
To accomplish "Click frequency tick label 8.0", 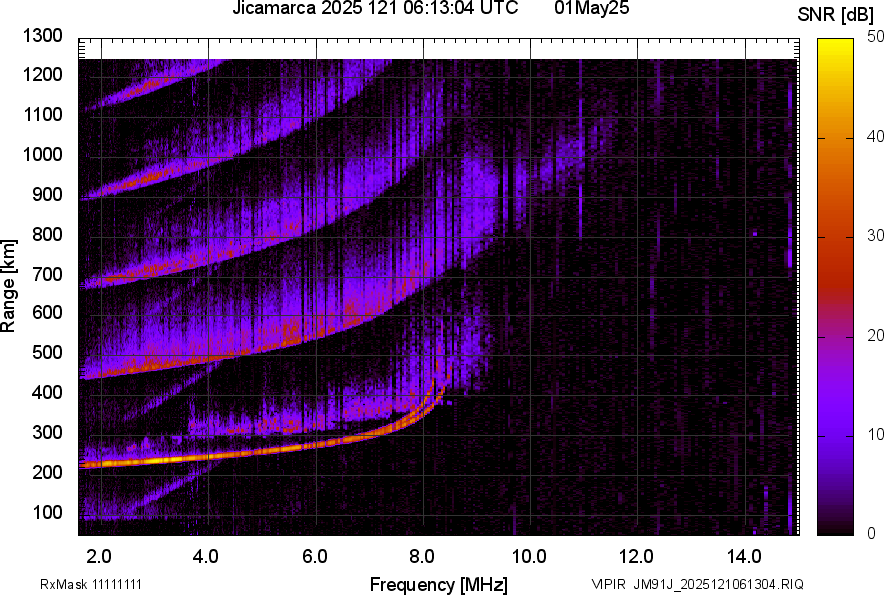I will click(x=422, y=557).
